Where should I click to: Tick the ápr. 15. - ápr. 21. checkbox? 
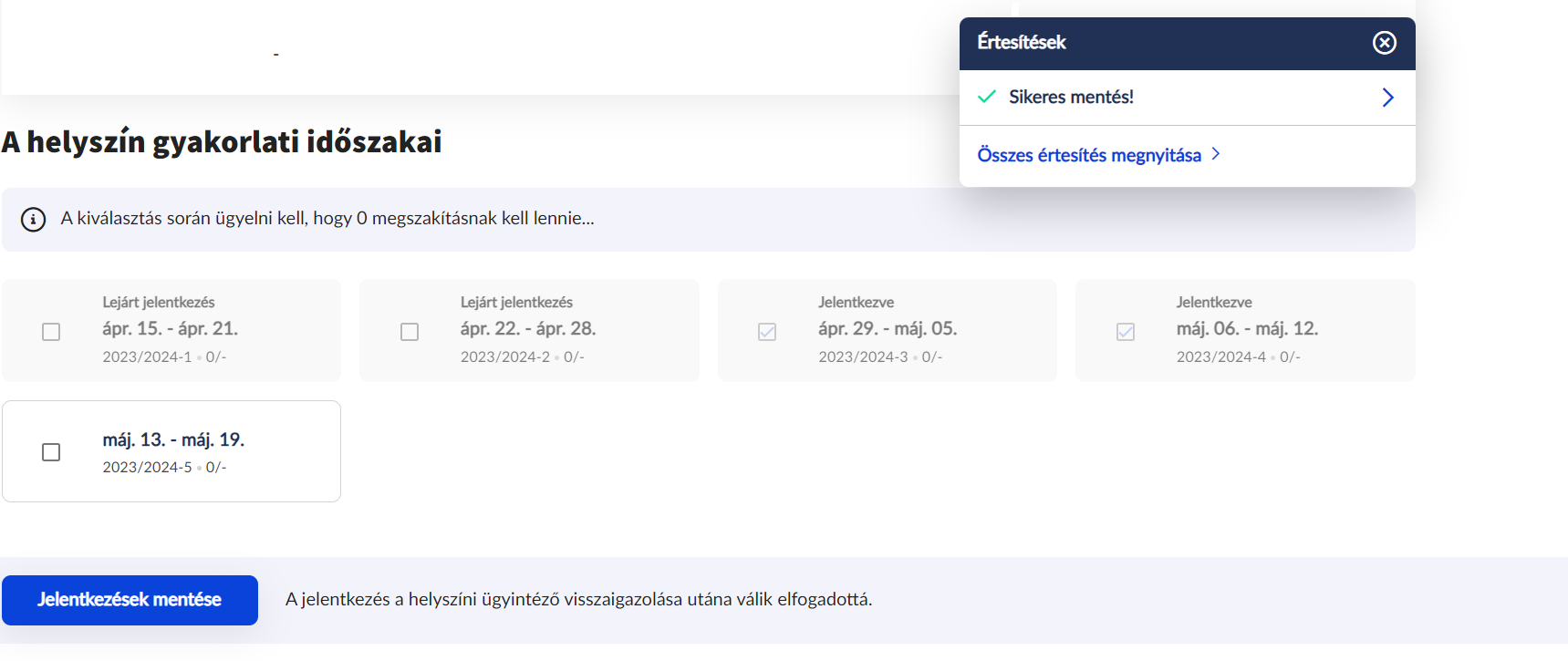click(51, 332)
